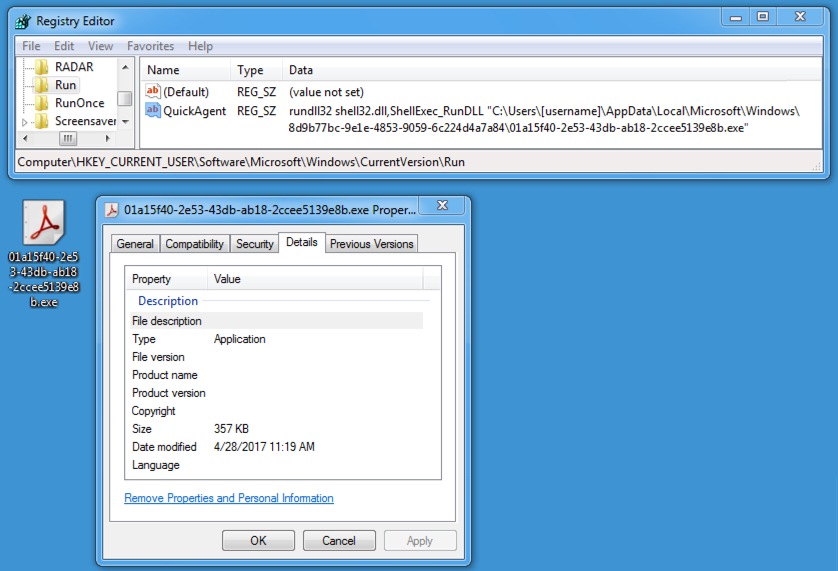838x571 pixels.
Task: Maximize the Registry Editor window
Action: click(763, 17)
